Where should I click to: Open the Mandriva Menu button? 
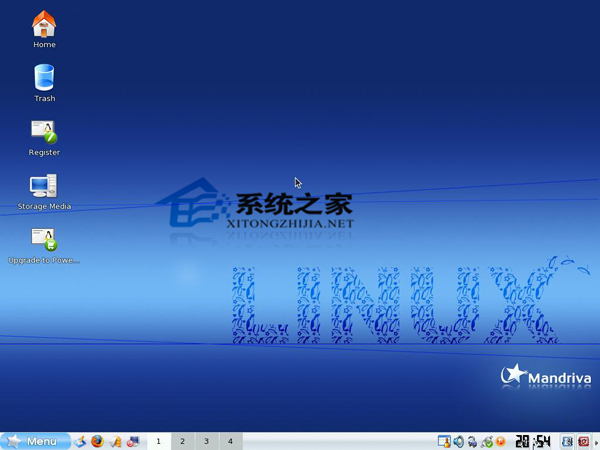pyautogui.click(x=34, y=441)
